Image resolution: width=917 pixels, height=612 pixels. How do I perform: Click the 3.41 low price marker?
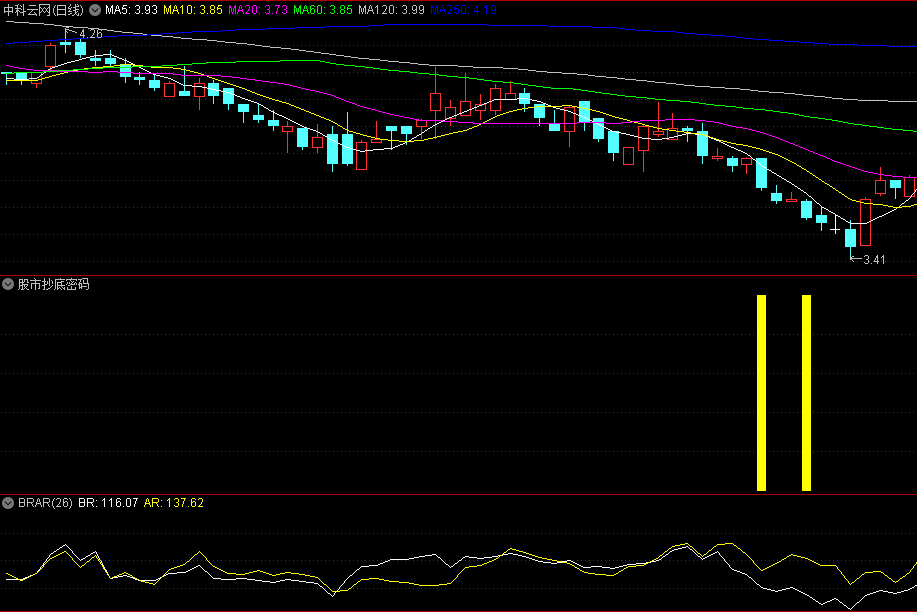pos(874,260)
